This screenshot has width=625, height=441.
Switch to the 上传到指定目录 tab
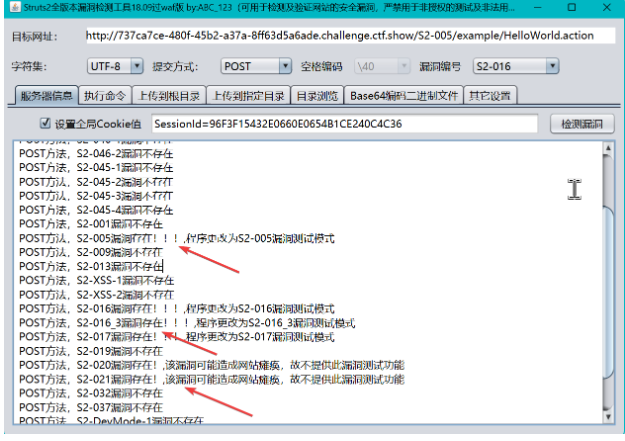(x=248, y=96)
